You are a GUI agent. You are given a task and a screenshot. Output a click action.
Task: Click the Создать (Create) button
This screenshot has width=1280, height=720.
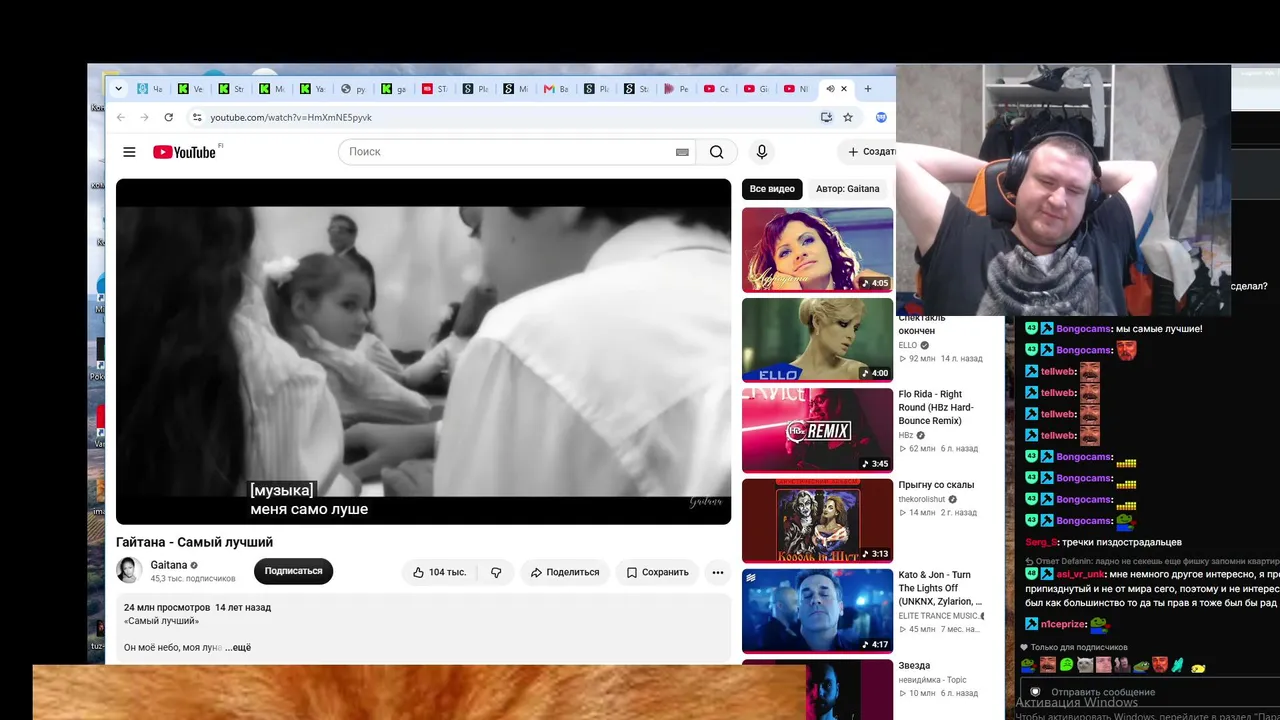pyautogui.click(x=869, y=152)
